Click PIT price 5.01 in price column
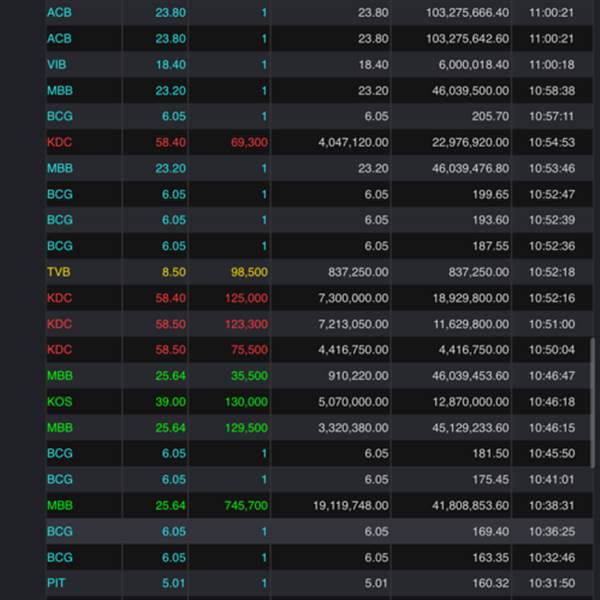Viewport: 600px width, 600px height. pyautogui.click(x=174, y=583)
